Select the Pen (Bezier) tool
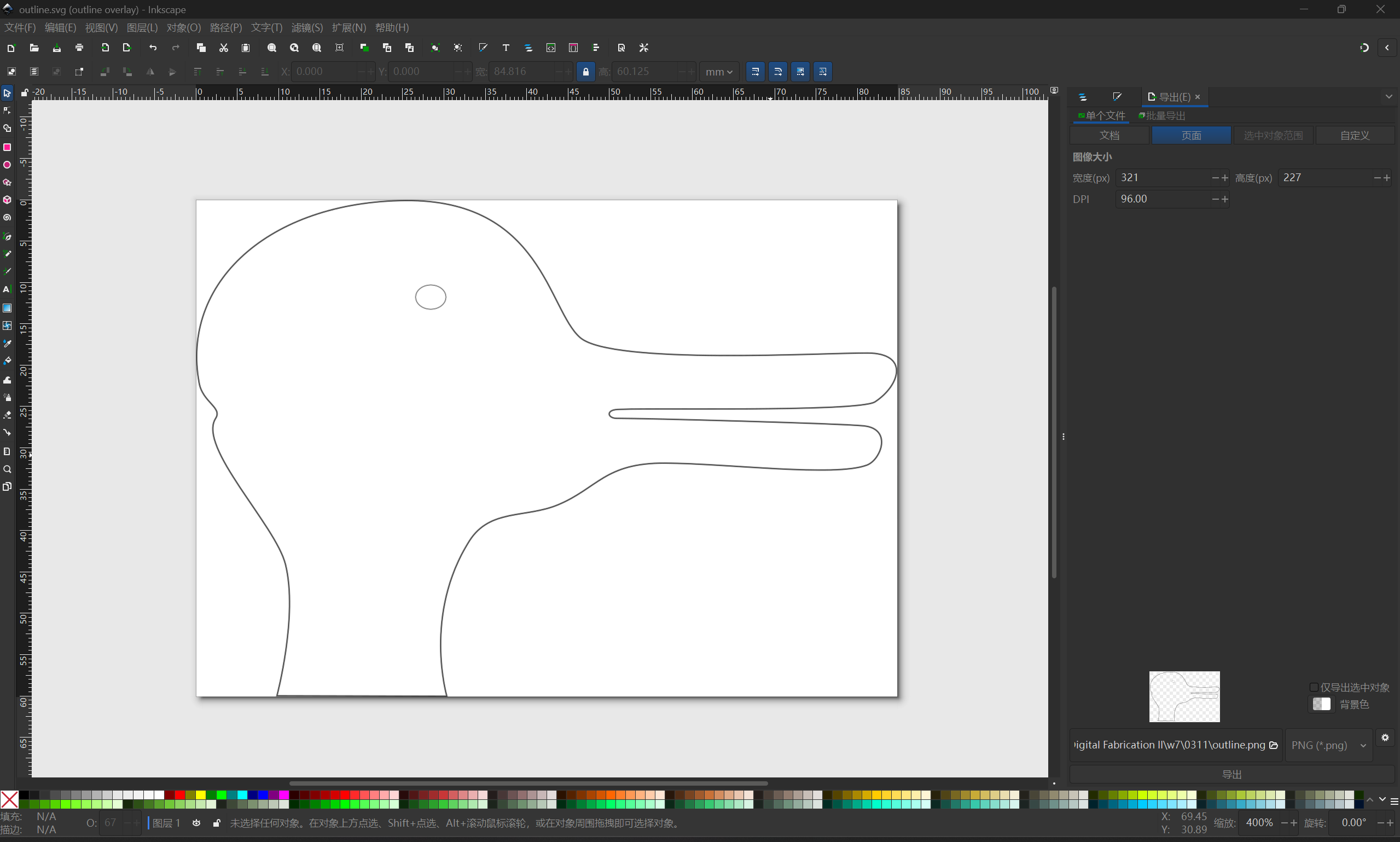The image size is (1400, 842). point(7,236)
